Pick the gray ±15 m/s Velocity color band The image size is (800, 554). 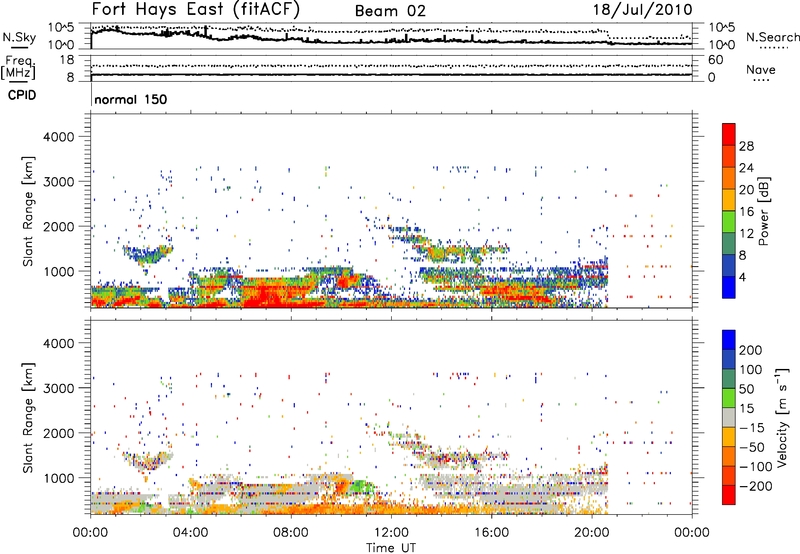[x=729, y=417]
